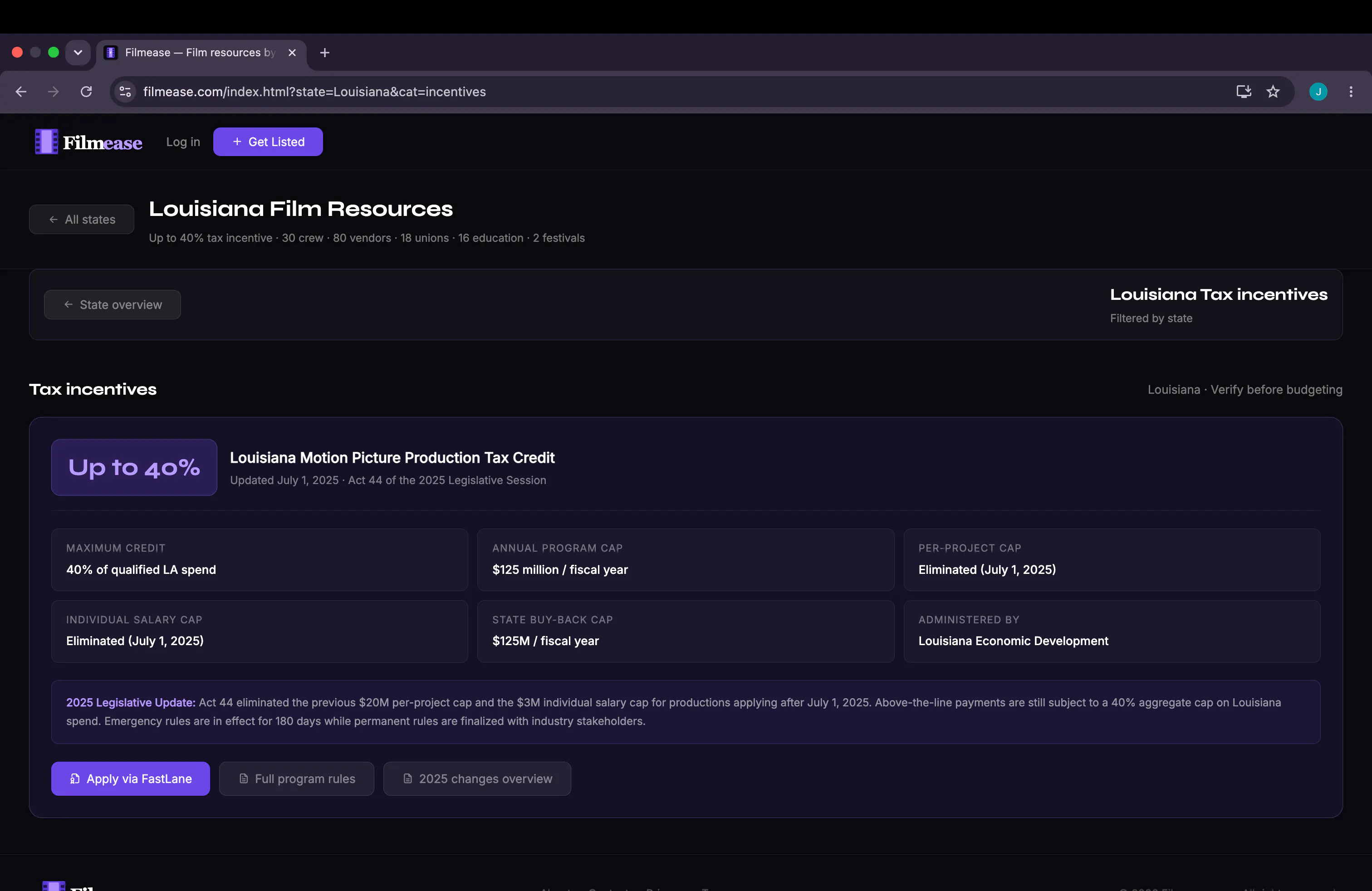This screenshot has height=891, width=1372.
Task: Go back to All states
Action: coord(82,220)
